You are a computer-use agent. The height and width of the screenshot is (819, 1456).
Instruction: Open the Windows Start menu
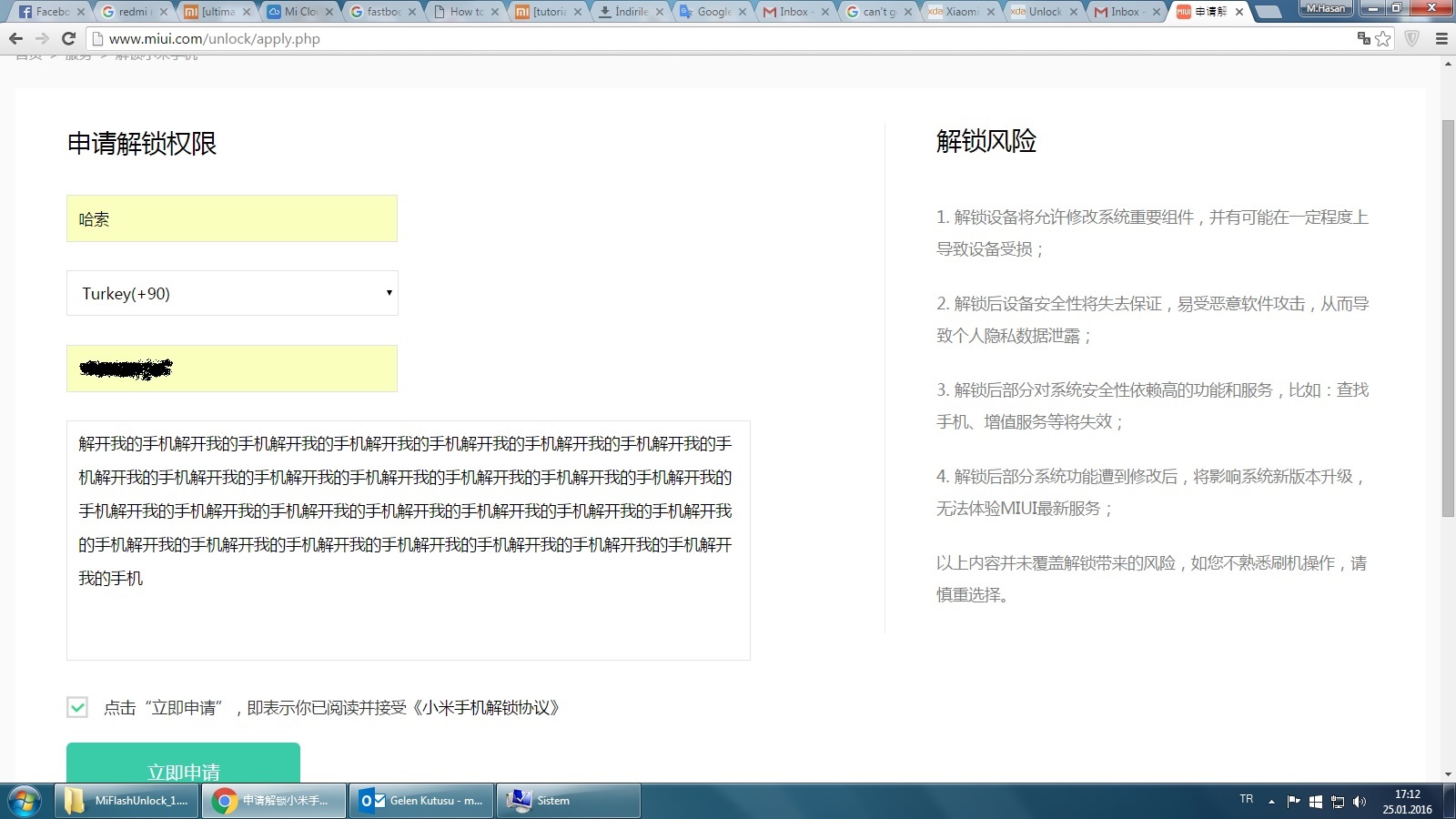(25, 802)
